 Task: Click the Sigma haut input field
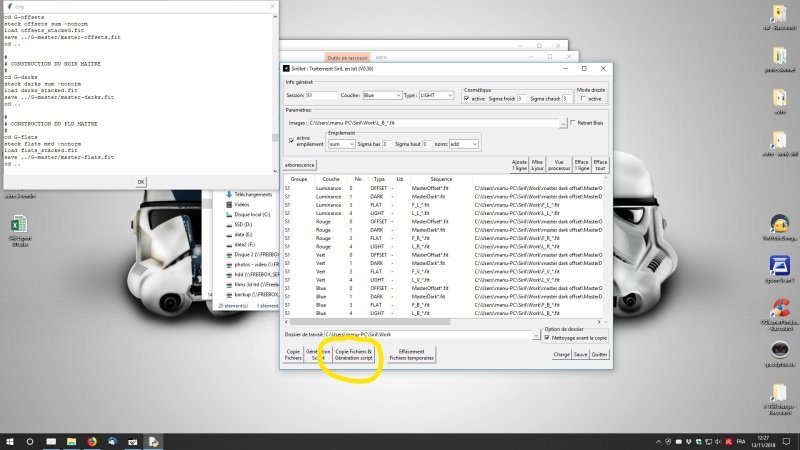[427, 144]
